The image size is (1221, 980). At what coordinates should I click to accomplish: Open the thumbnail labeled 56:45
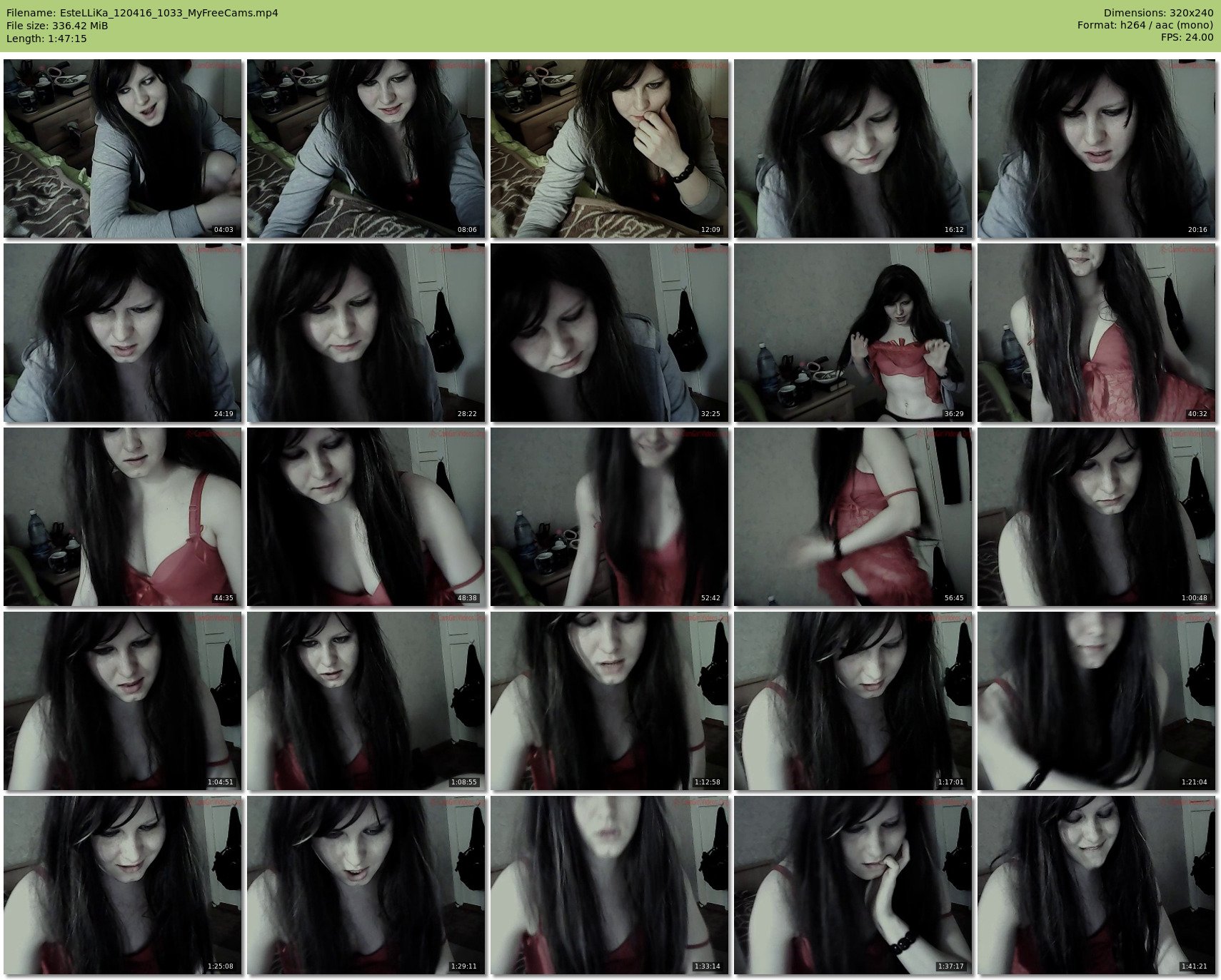click(x=853, y=517)
